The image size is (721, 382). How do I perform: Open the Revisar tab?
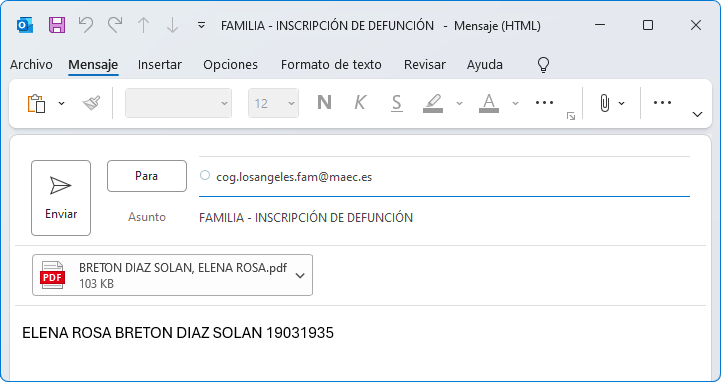tap(424, 65)
